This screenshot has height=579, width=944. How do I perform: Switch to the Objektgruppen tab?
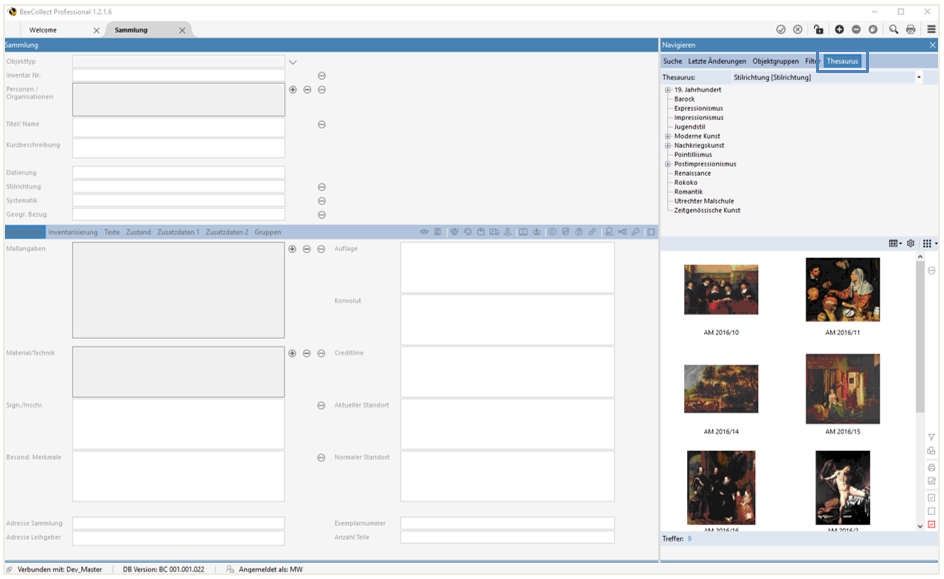point(775,61)
